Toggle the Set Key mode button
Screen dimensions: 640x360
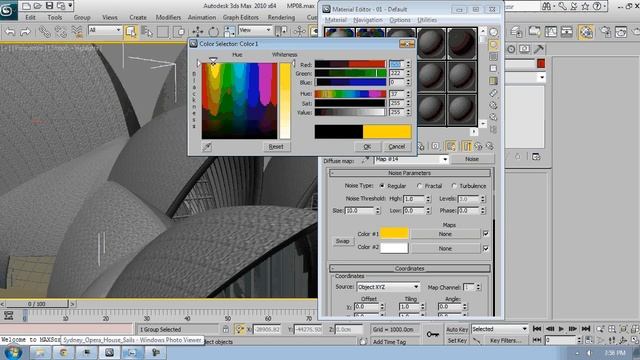pos(457,340)
